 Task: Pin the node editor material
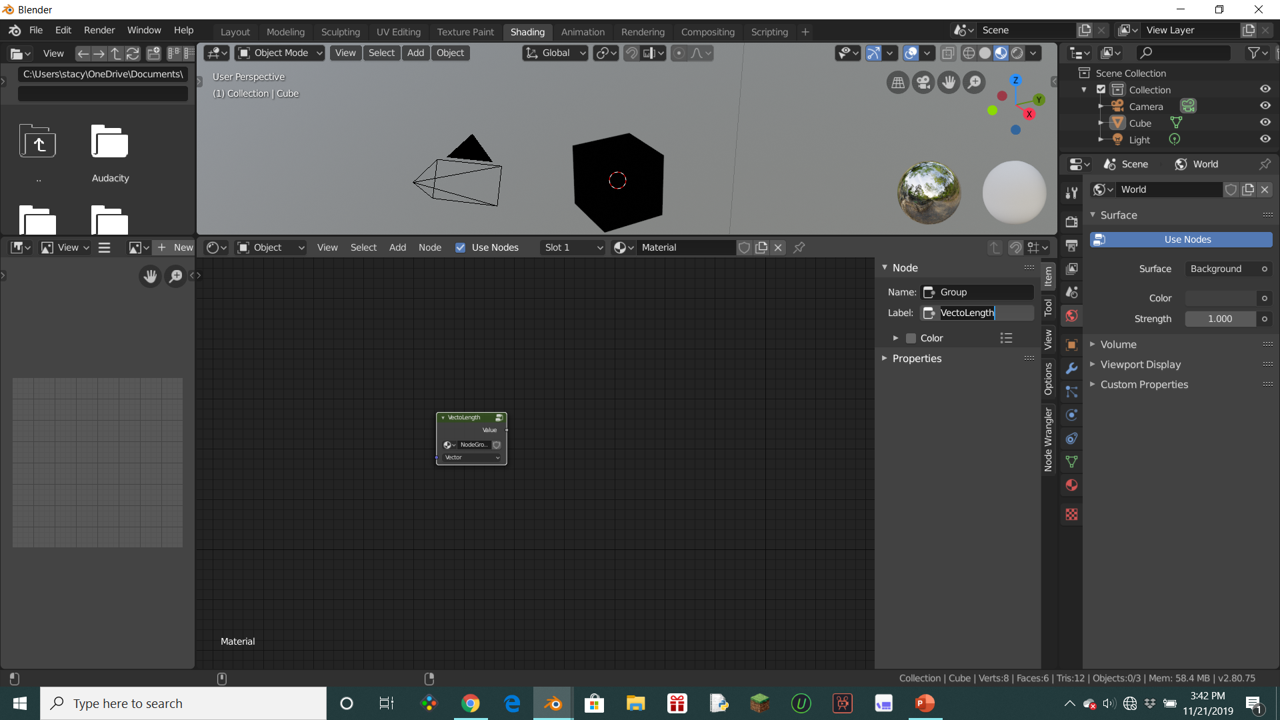click(799, 247)
